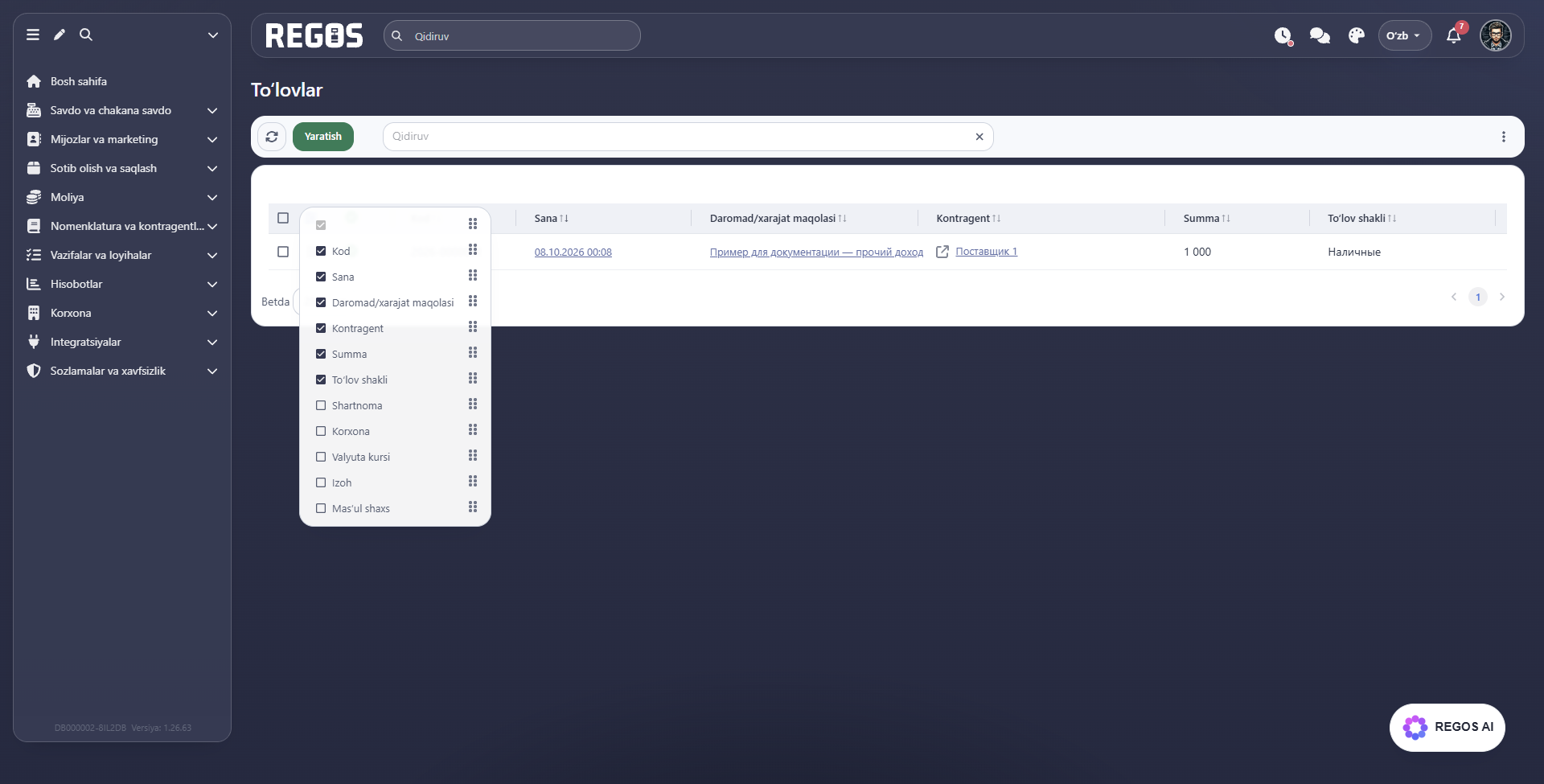This screenshot has height=784, width=1544.
Task: Uncheck Daromad/xarajat maqolasi column checkbox
Action: [x=321, y=302]
